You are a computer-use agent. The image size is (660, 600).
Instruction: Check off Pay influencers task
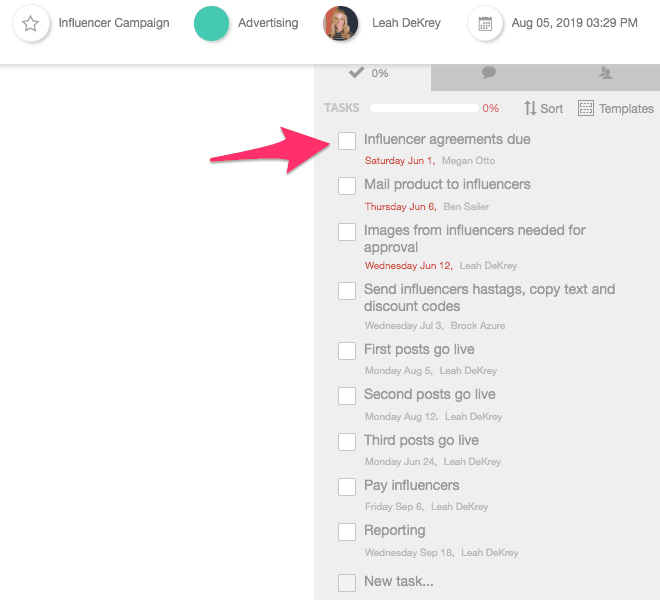pos(347,487)
